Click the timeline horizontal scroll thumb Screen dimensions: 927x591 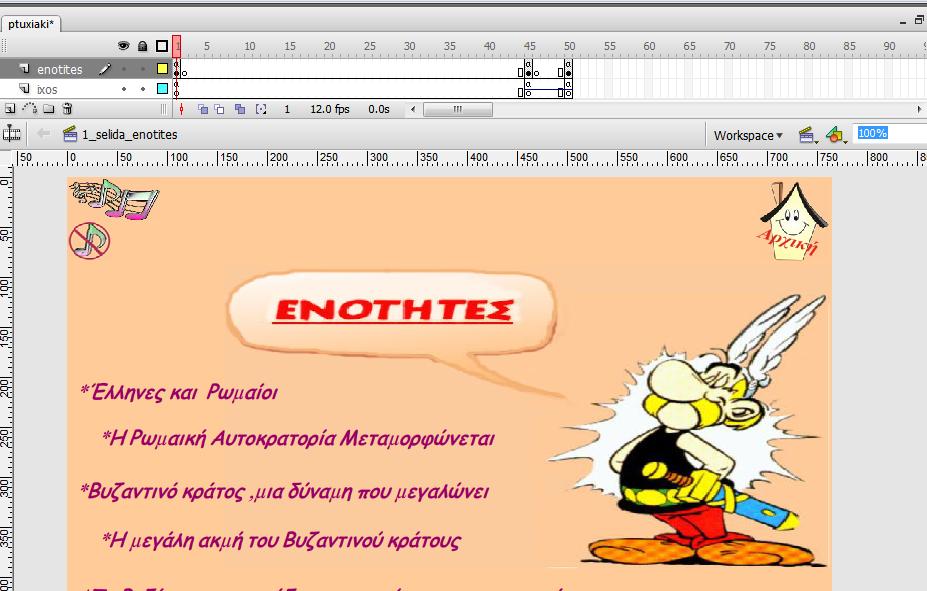tap(458, 109)
